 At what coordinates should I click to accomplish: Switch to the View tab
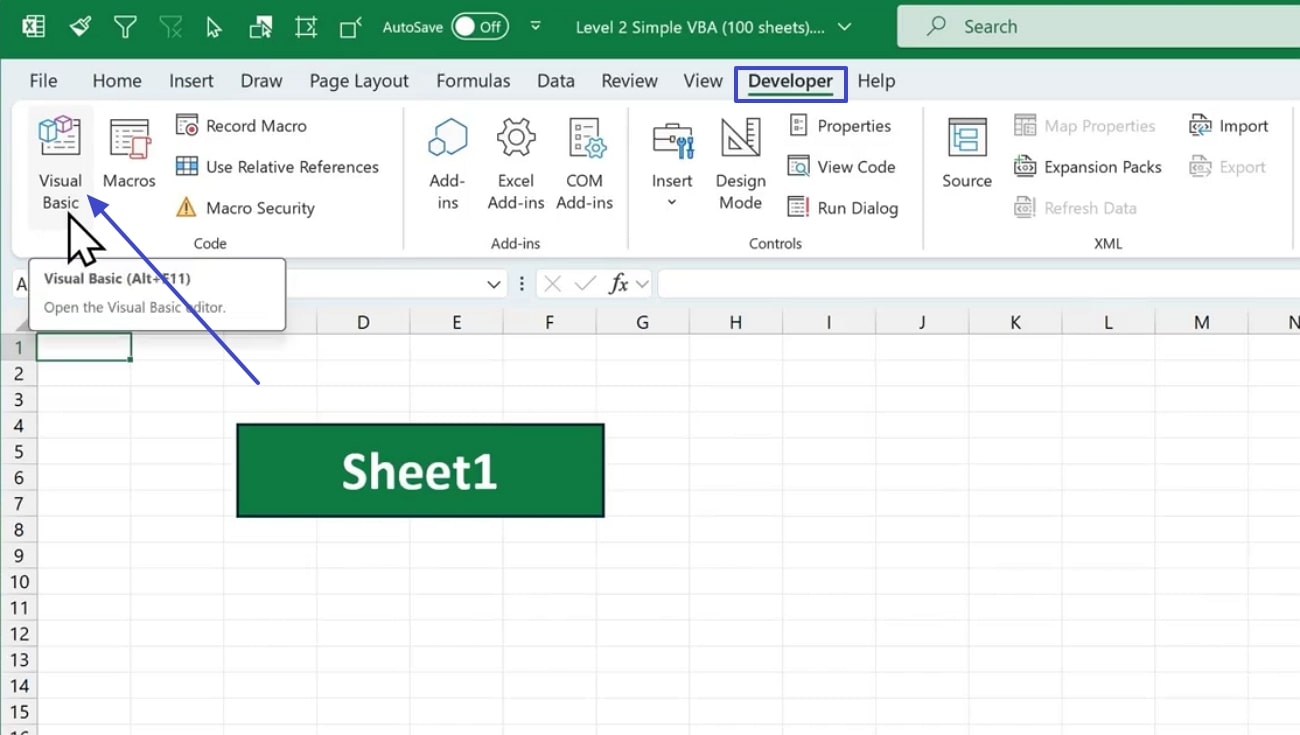pyautogui.click(x=703, y=81)
